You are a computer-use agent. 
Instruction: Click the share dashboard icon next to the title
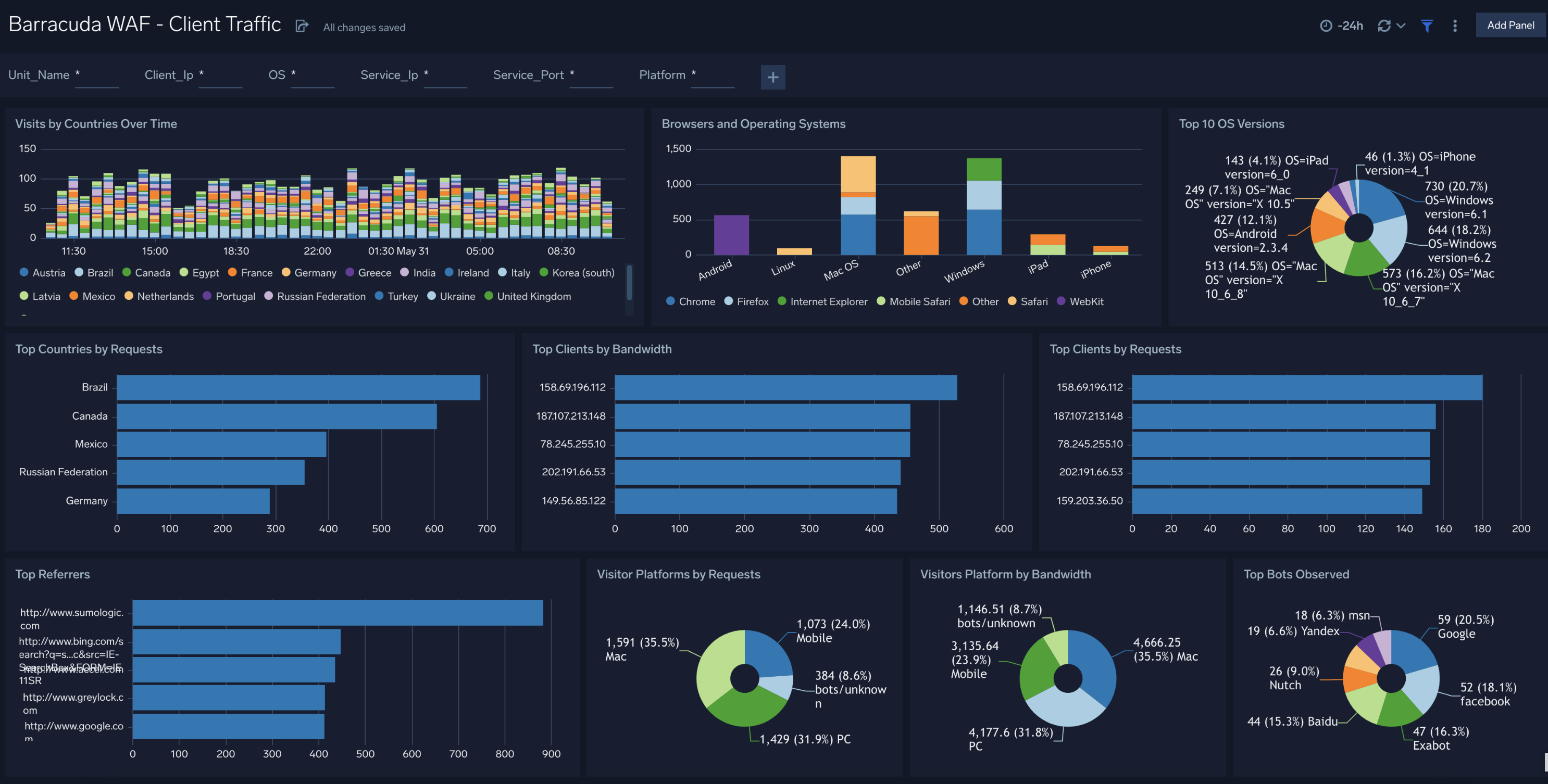[301, 25]
